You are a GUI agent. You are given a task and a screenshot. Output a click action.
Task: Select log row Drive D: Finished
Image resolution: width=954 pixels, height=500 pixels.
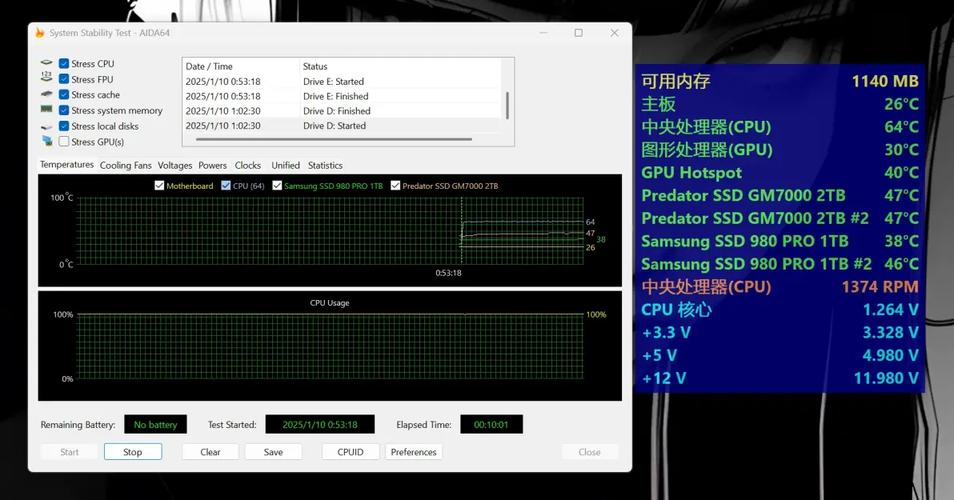point(342,111)
